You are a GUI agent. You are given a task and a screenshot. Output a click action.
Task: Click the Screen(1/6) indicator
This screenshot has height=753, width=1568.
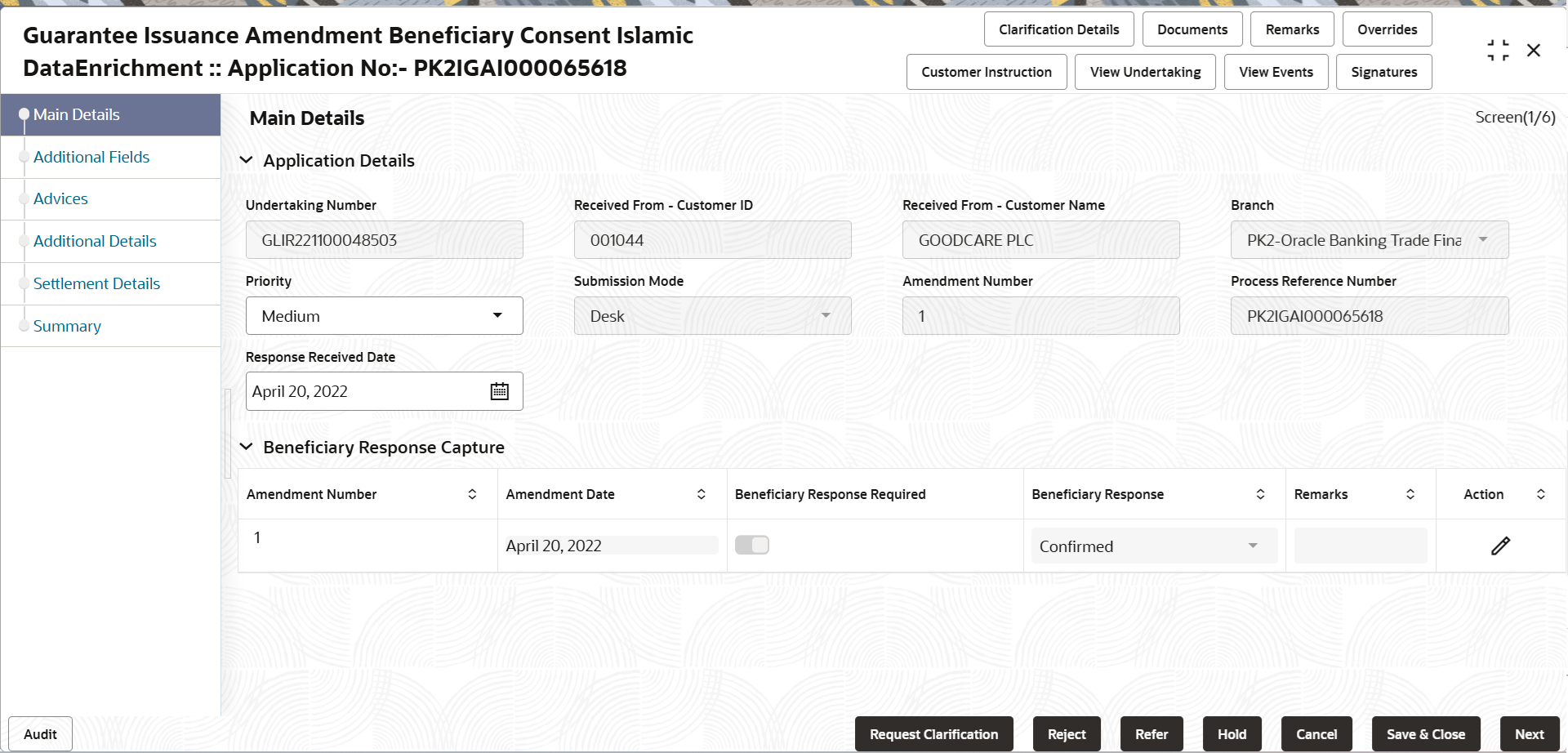[1515, 118]
